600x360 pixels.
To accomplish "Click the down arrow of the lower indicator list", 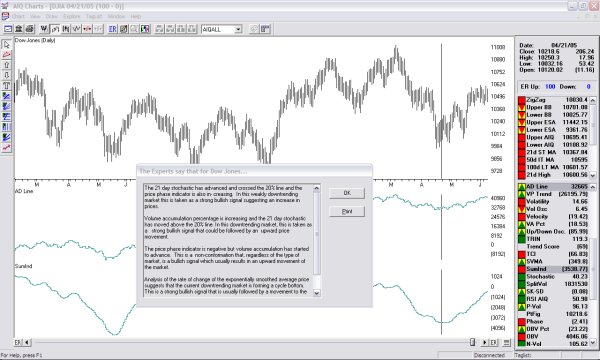I will click(x=593, y=342).
